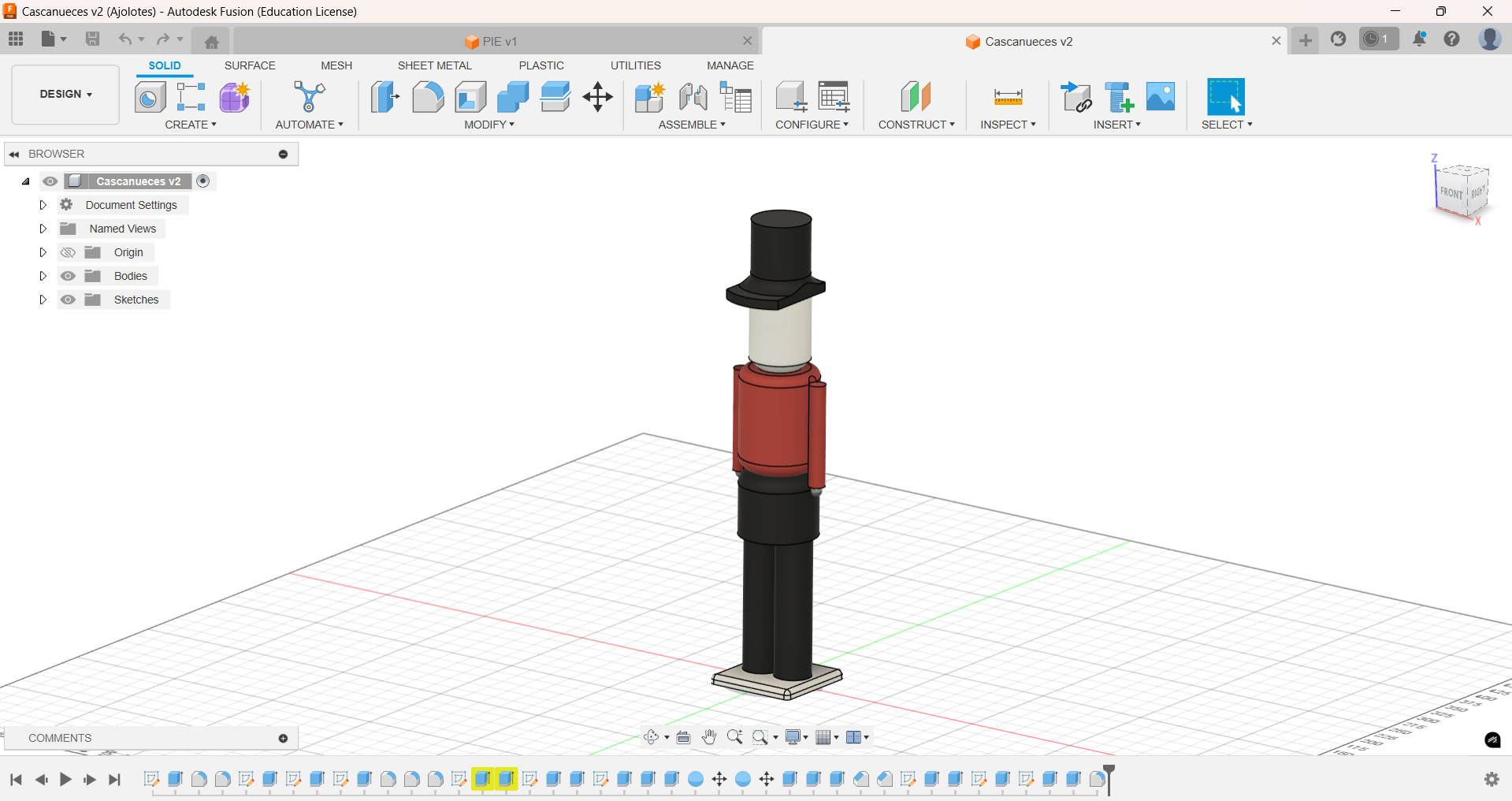Jump to the timeline beginning
The width and height of the screenshot is (1512, 801).
click(x=16, y=780)
